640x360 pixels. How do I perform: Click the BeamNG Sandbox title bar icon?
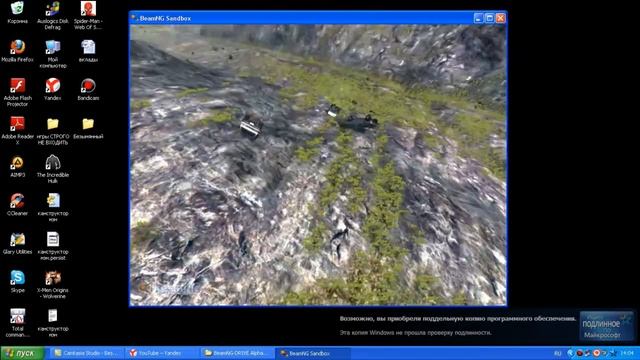click(x=134, y=18)
